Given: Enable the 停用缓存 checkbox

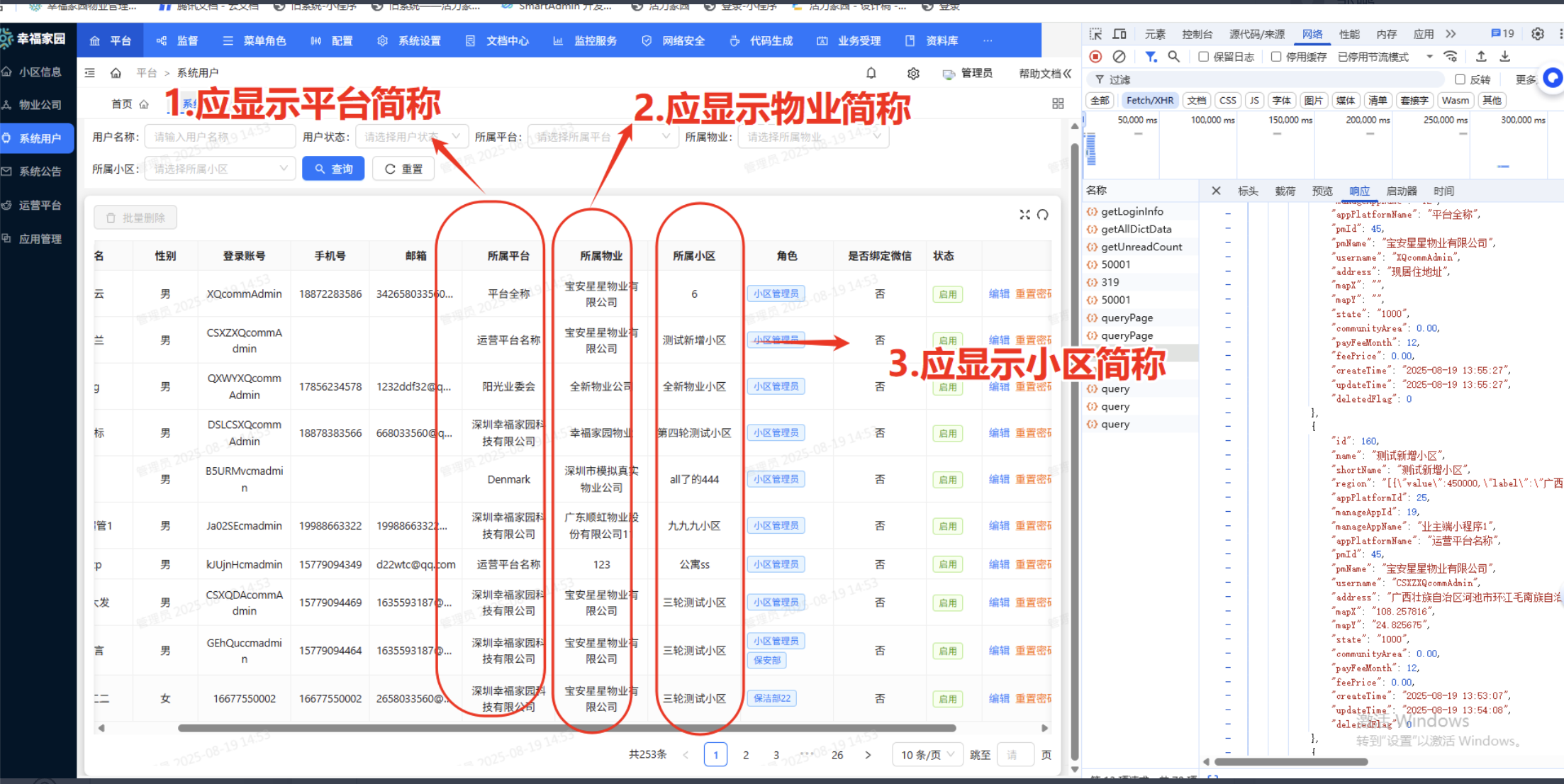Looking at the screenshot, I should pyautogui.click(x=1276, y=56).
